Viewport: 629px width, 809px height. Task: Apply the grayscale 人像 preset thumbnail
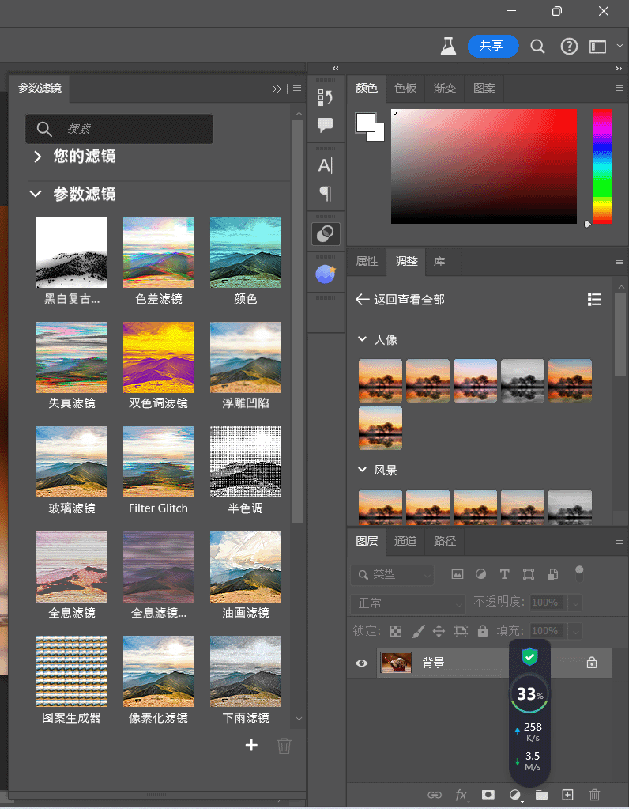[522, 381]
